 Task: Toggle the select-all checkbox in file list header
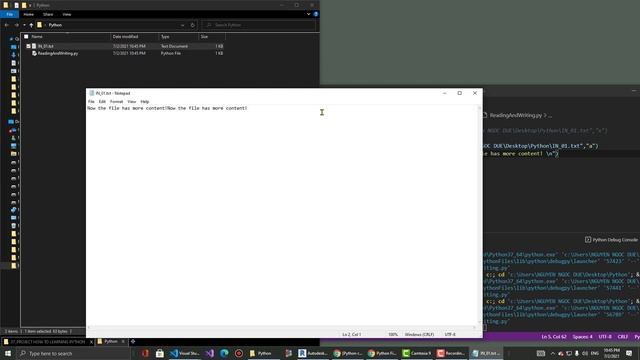click(26, 37)
